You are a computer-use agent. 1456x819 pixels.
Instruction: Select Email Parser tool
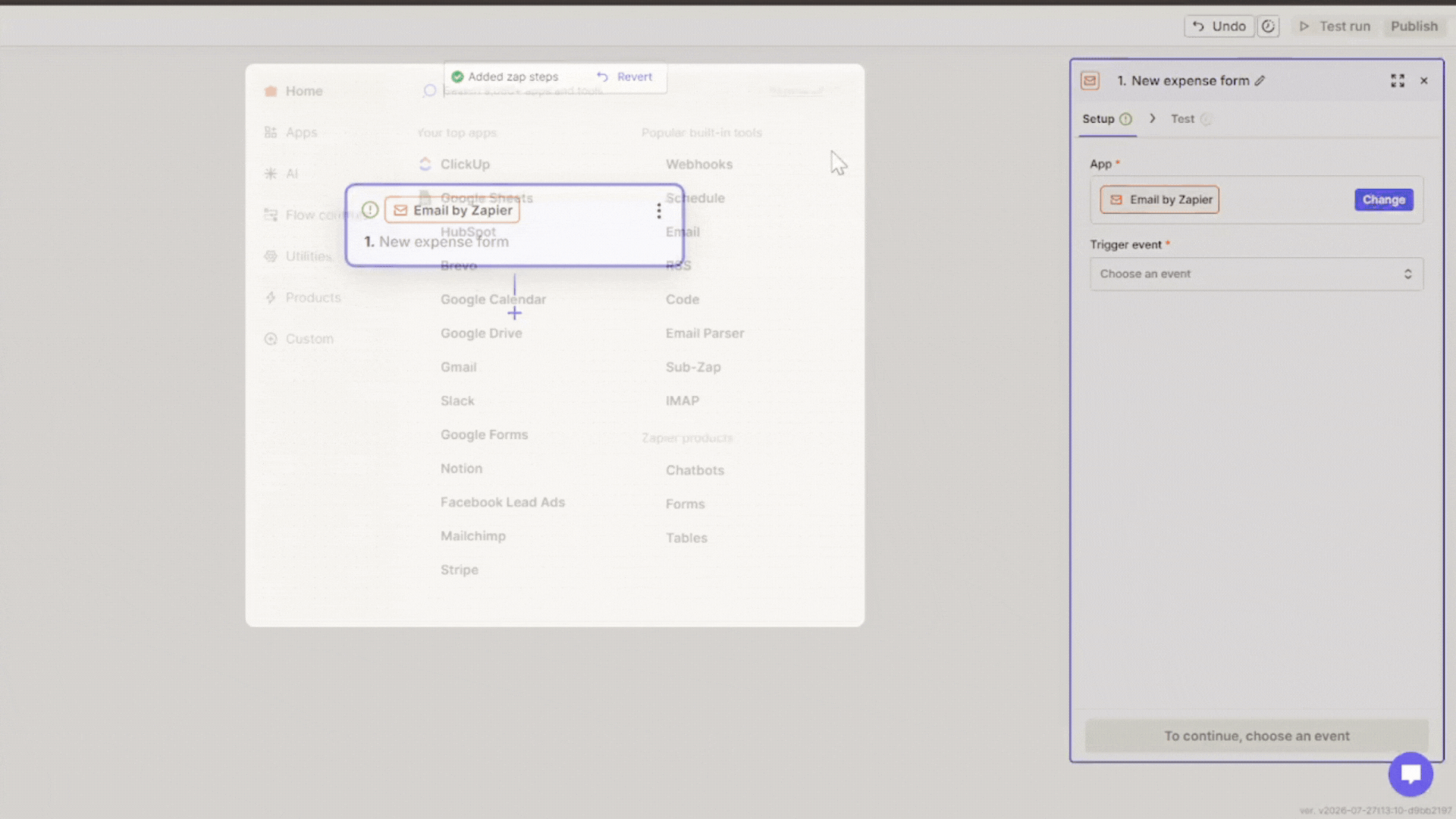704,334
